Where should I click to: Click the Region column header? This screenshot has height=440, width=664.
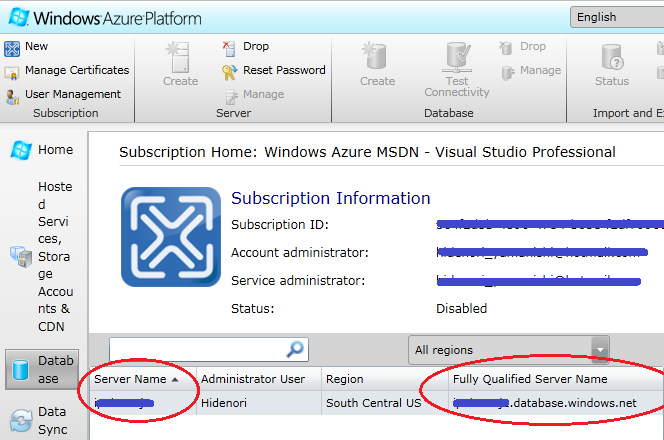tap(385, 379)
